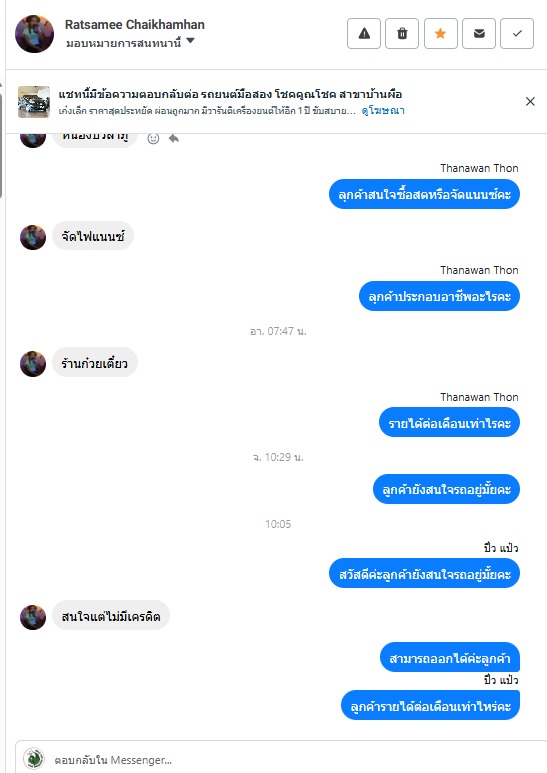Click the car ad thumbnail
This screenshot has height=773, width=547.
click(x=34, y=102)
